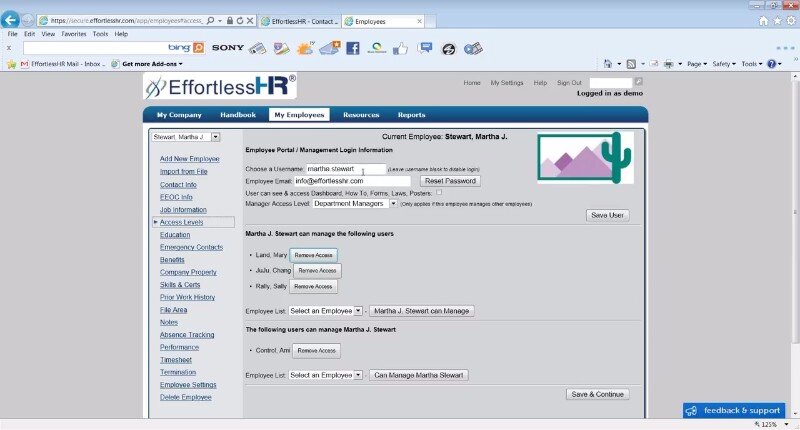
Task: Click the Reset Password button
Action: click(x=450, y=181)
